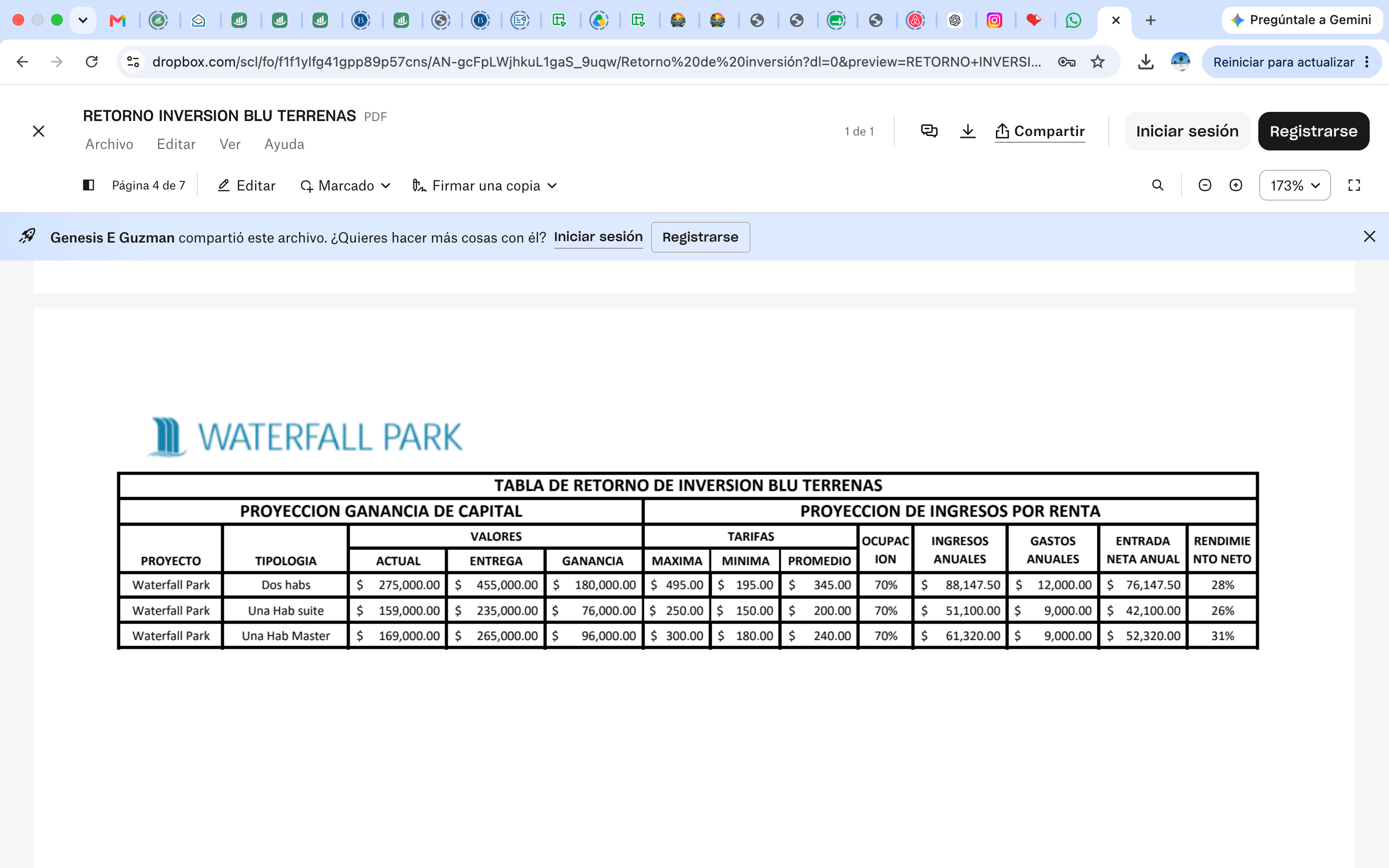Expand the Firmar una copia dropdown
The image size is (1389, 868).
pos(485,186)
